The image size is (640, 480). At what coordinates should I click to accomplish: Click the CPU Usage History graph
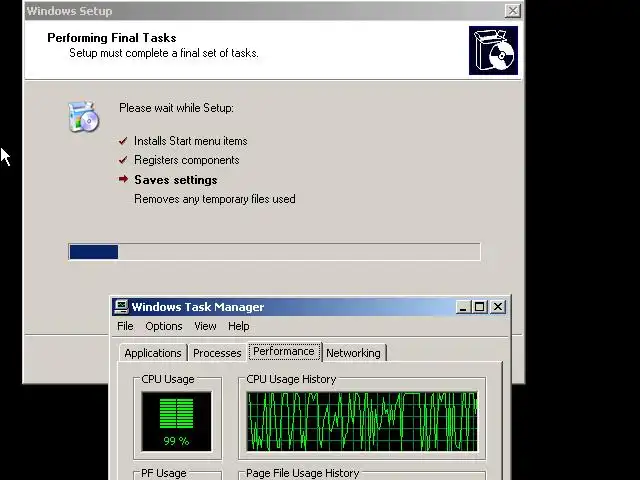point(362,421)
